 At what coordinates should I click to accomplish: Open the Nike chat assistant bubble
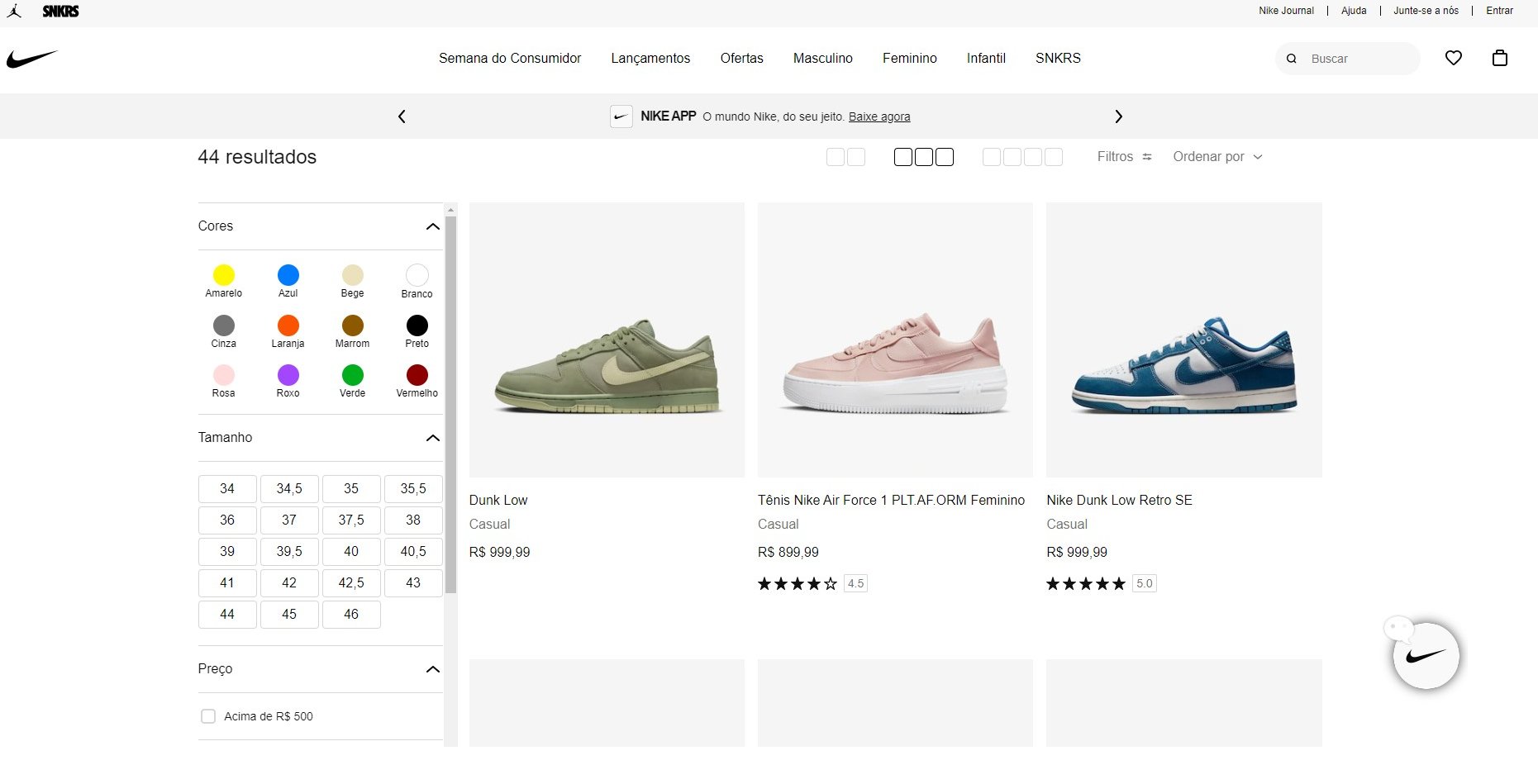point(1426,656)
